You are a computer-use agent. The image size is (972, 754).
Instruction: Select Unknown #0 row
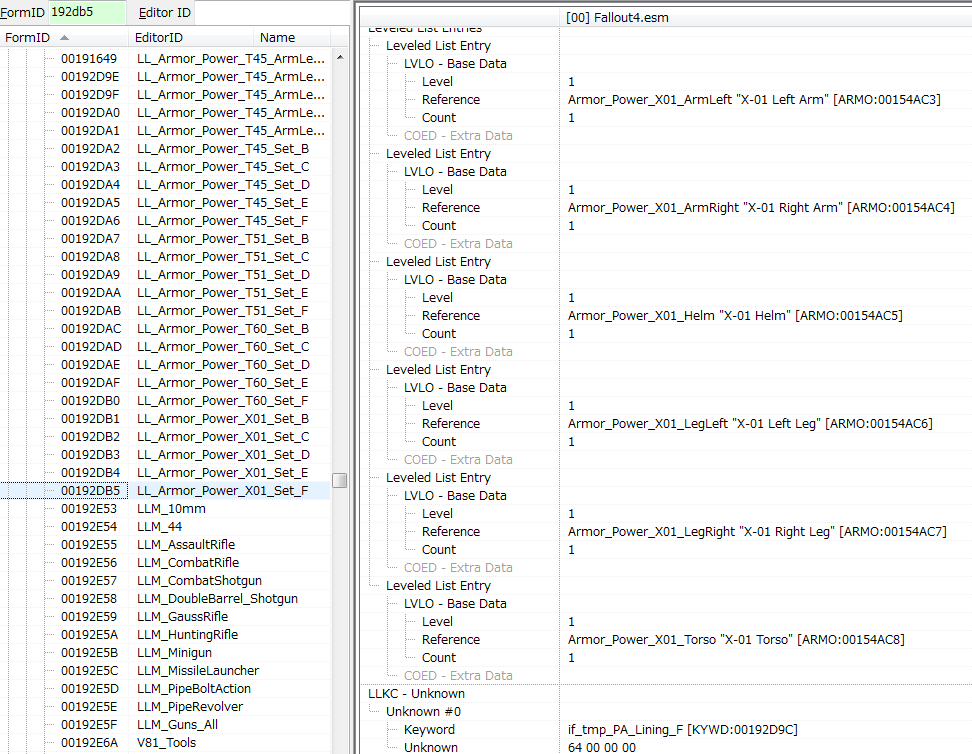pos(423,711)
